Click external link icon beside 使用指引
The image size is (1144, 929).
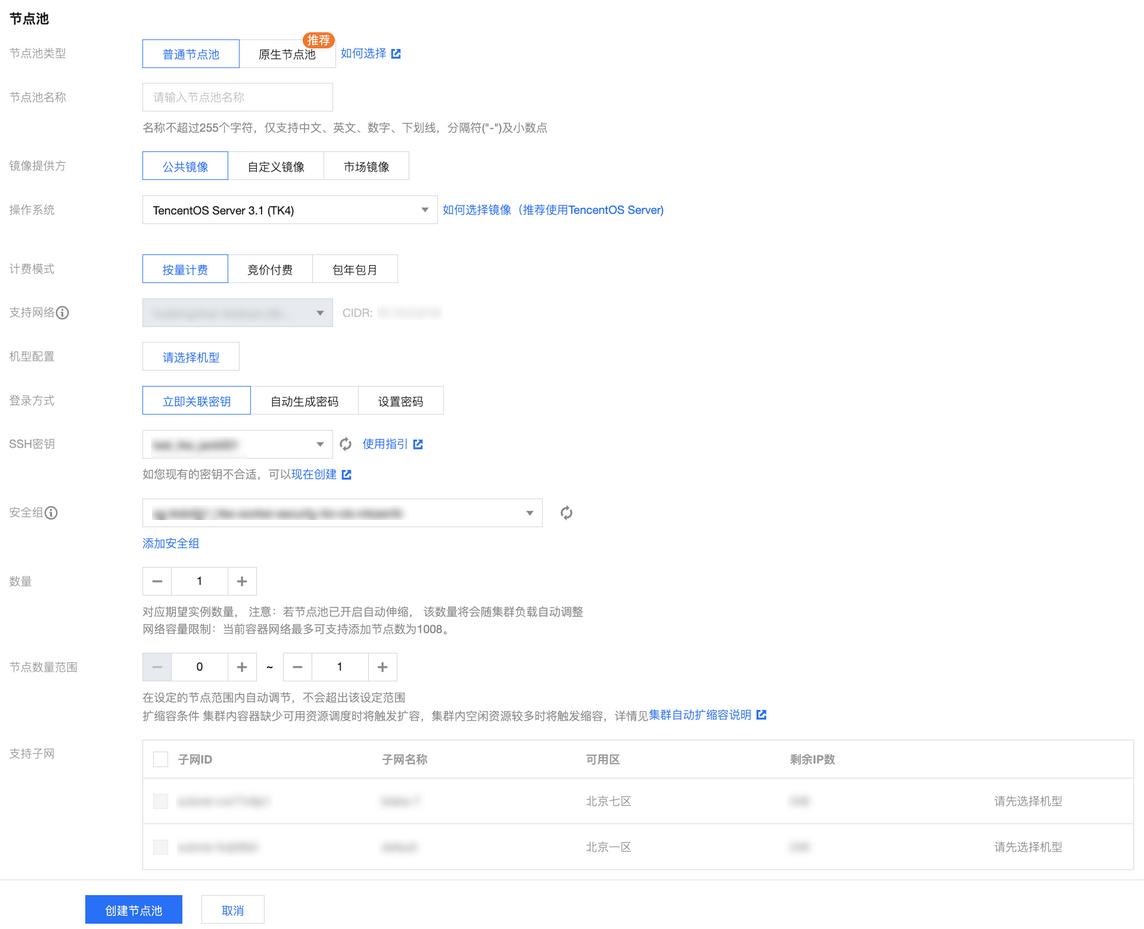tap(418, 444)
